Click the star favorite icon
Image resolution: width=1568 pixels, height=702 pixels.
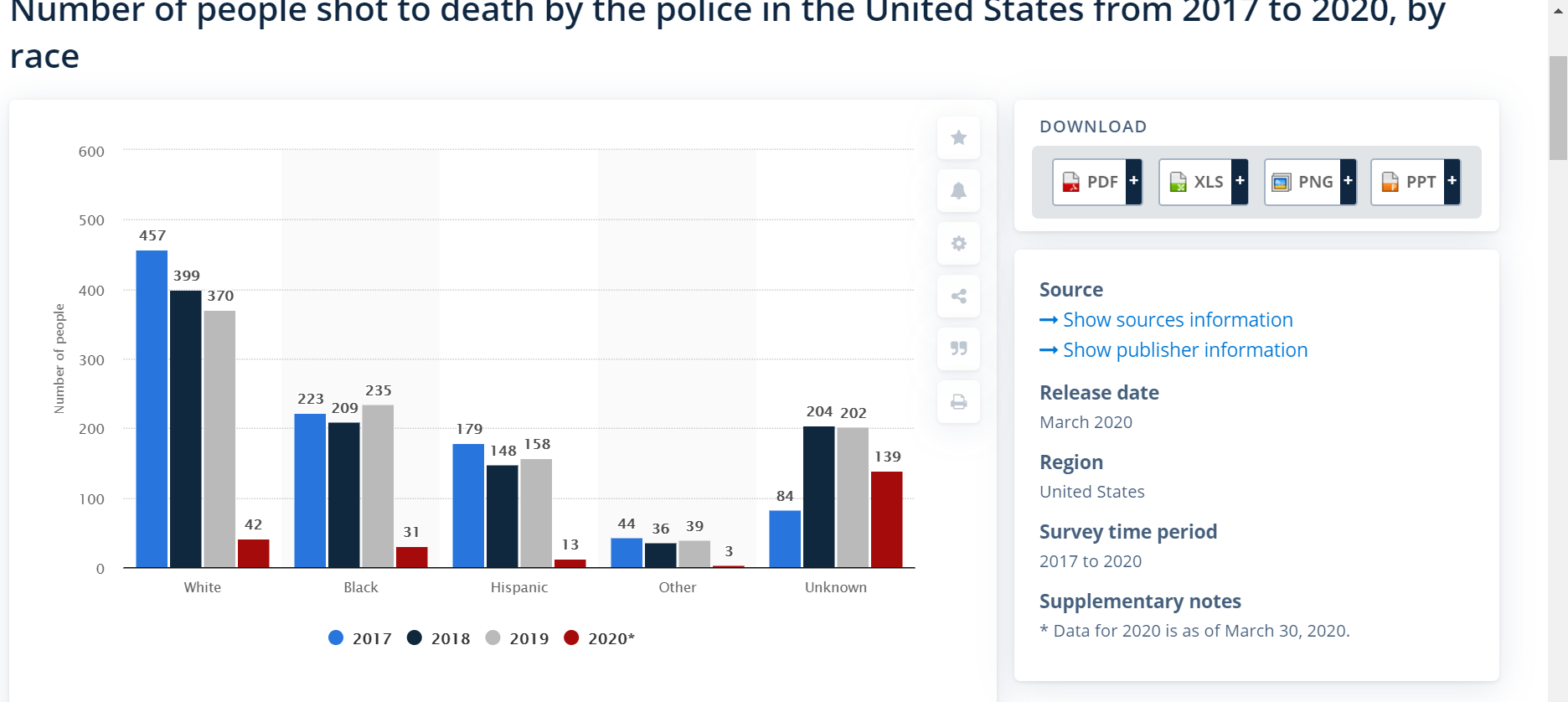958,137
